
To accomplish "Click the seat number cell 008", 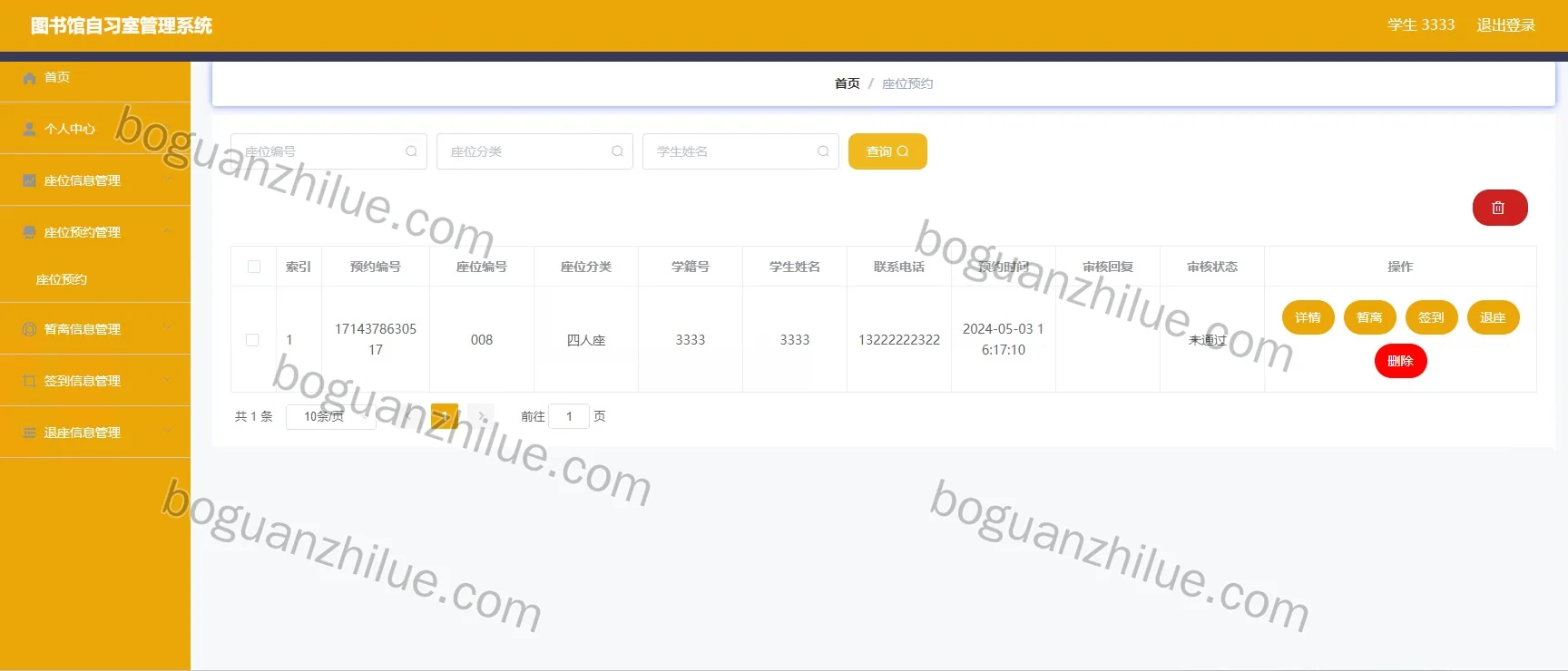I will click(x=482, y=340).
